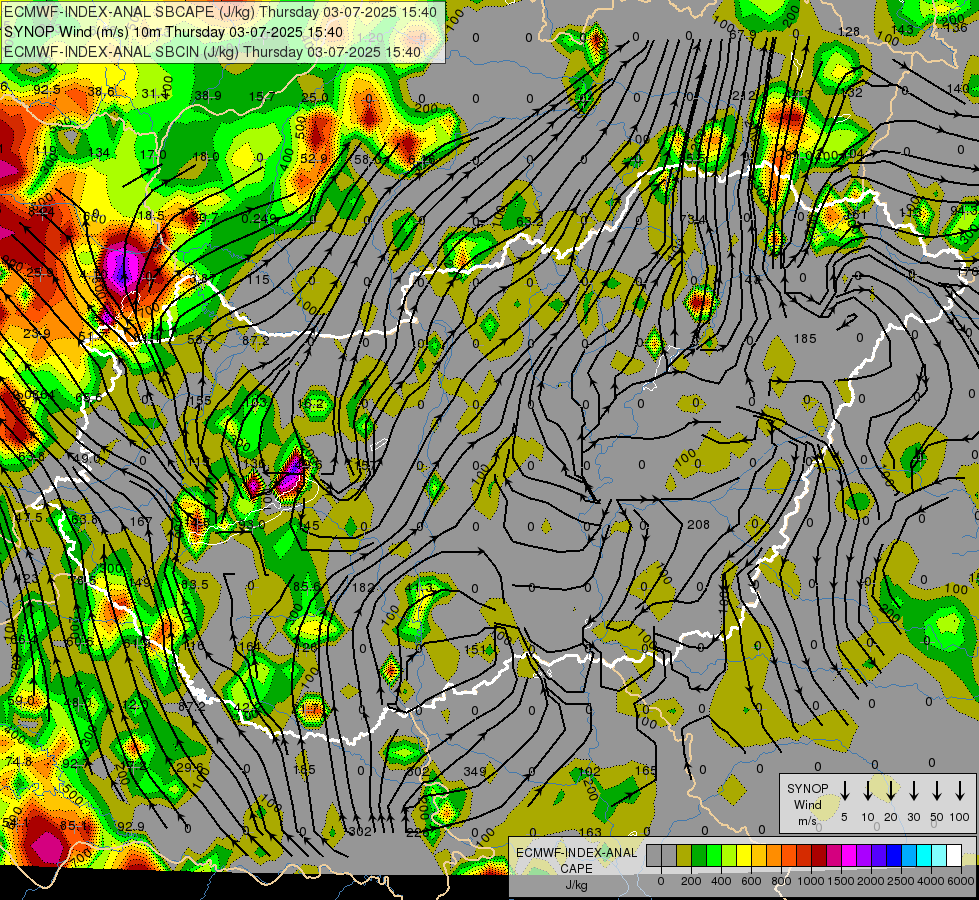Screen dimensions: 979x900
Task: Click the 30 m/s wind arrow in legend
Action: tap(913, 791)
